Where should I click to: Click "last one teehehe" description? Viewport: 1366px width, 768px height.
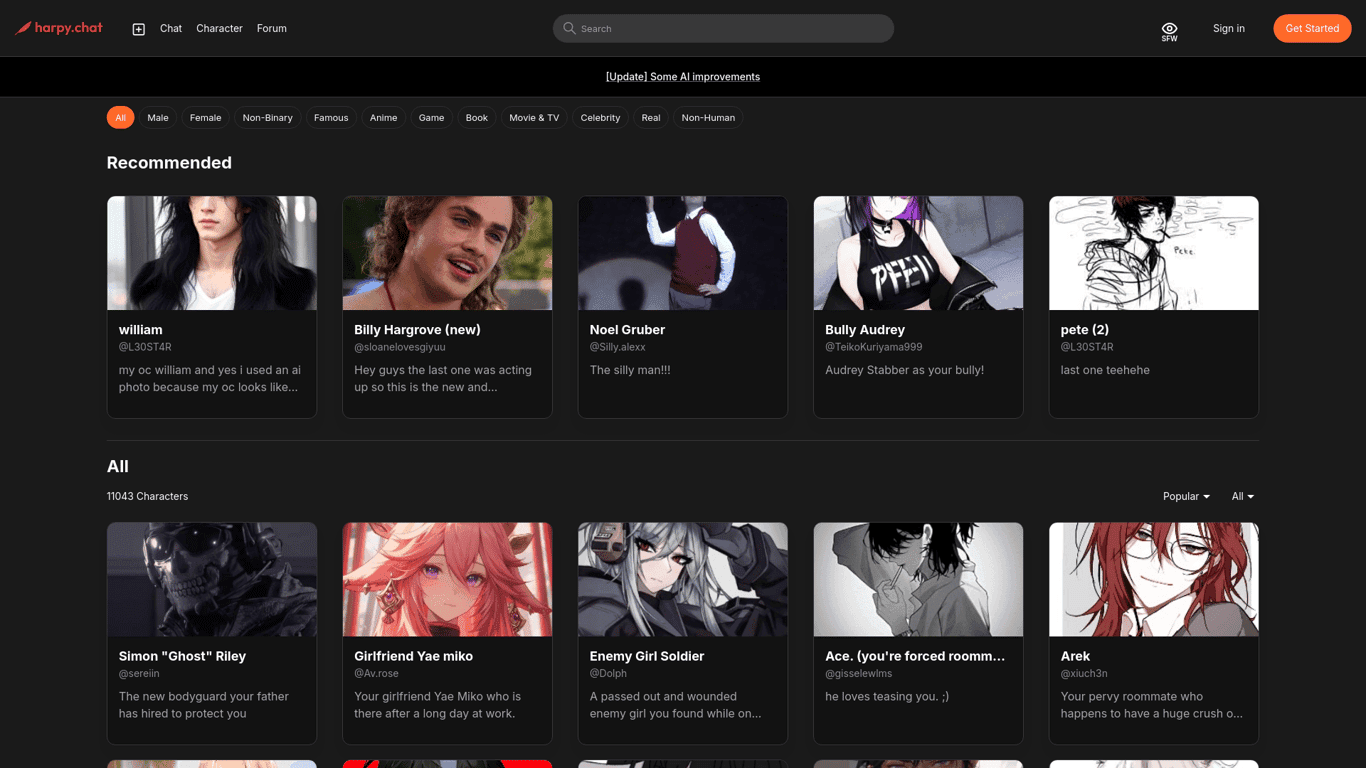pyautogui.click(x=1105, y=370)
